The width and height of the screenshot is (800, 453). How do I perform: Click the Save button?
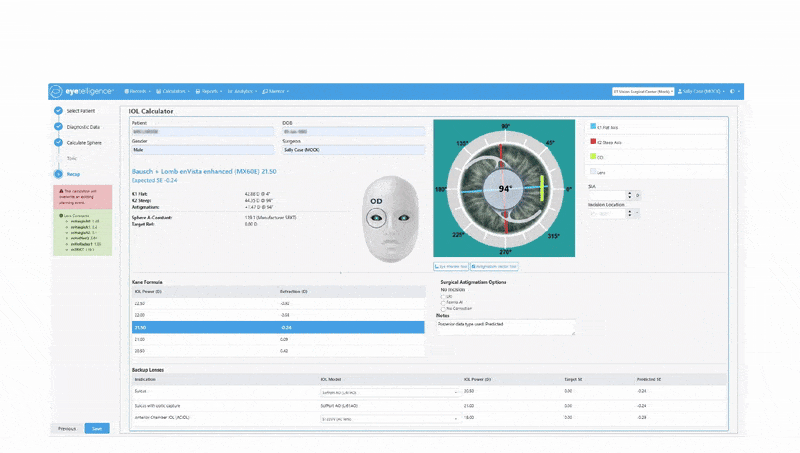[x=97, y=428]
